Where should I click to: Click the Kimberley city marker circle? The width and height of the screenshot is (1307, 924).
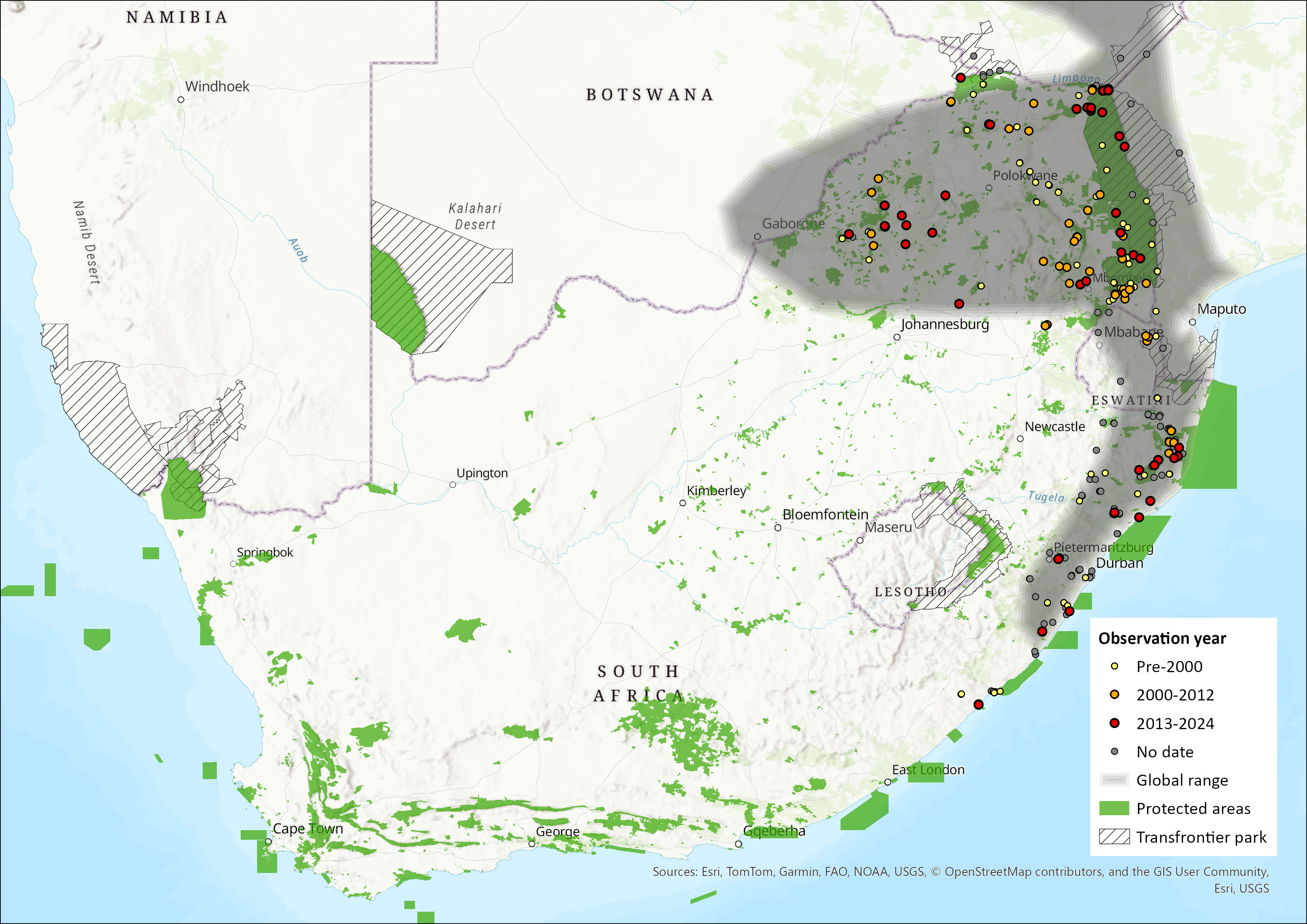pos(683,503)
